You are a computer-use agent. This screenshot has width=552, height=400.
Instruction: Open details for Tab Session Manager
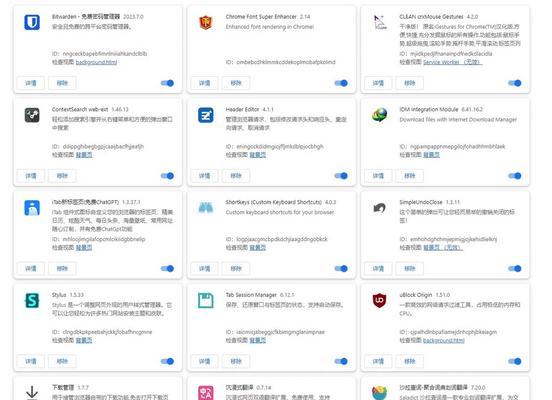pyautogui.click(x=205, y=361)
